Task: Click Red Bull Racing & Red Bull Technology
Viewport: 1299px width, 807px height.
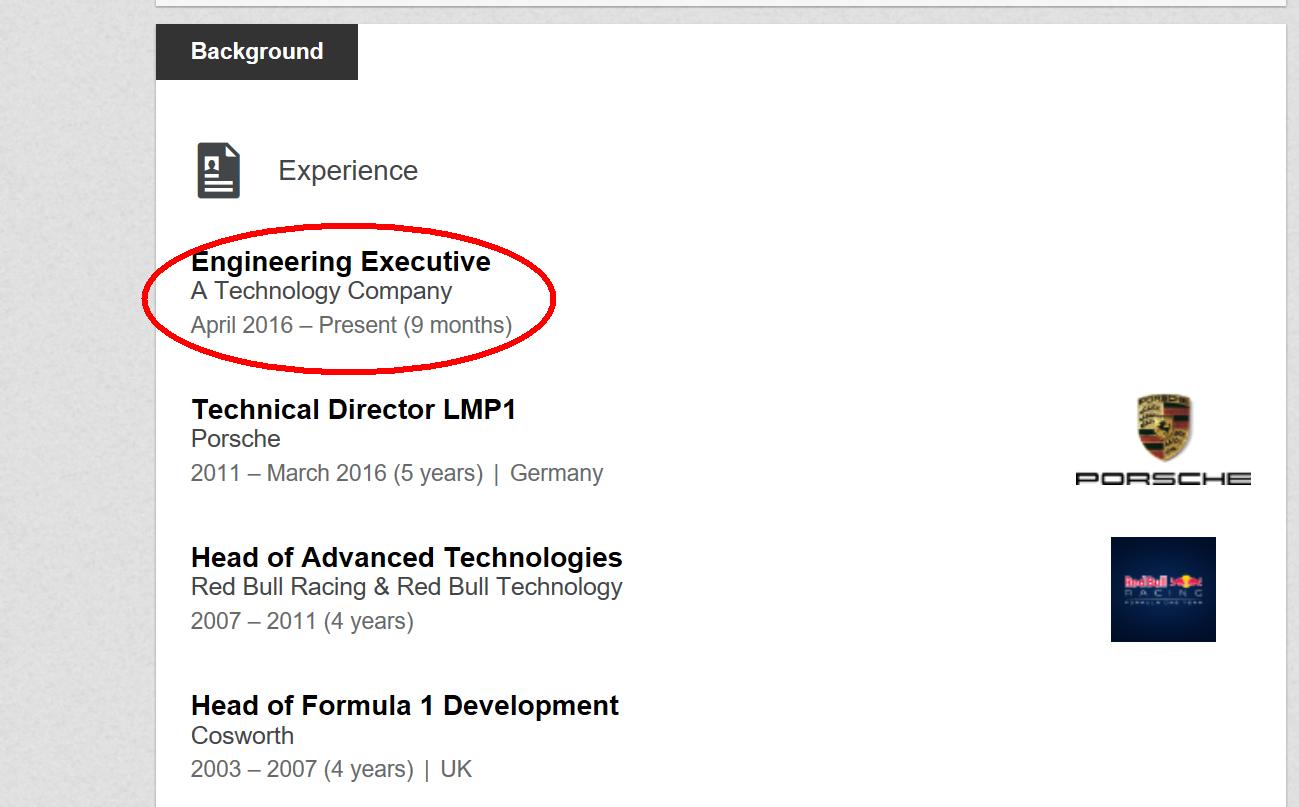Action: (406, 587)
